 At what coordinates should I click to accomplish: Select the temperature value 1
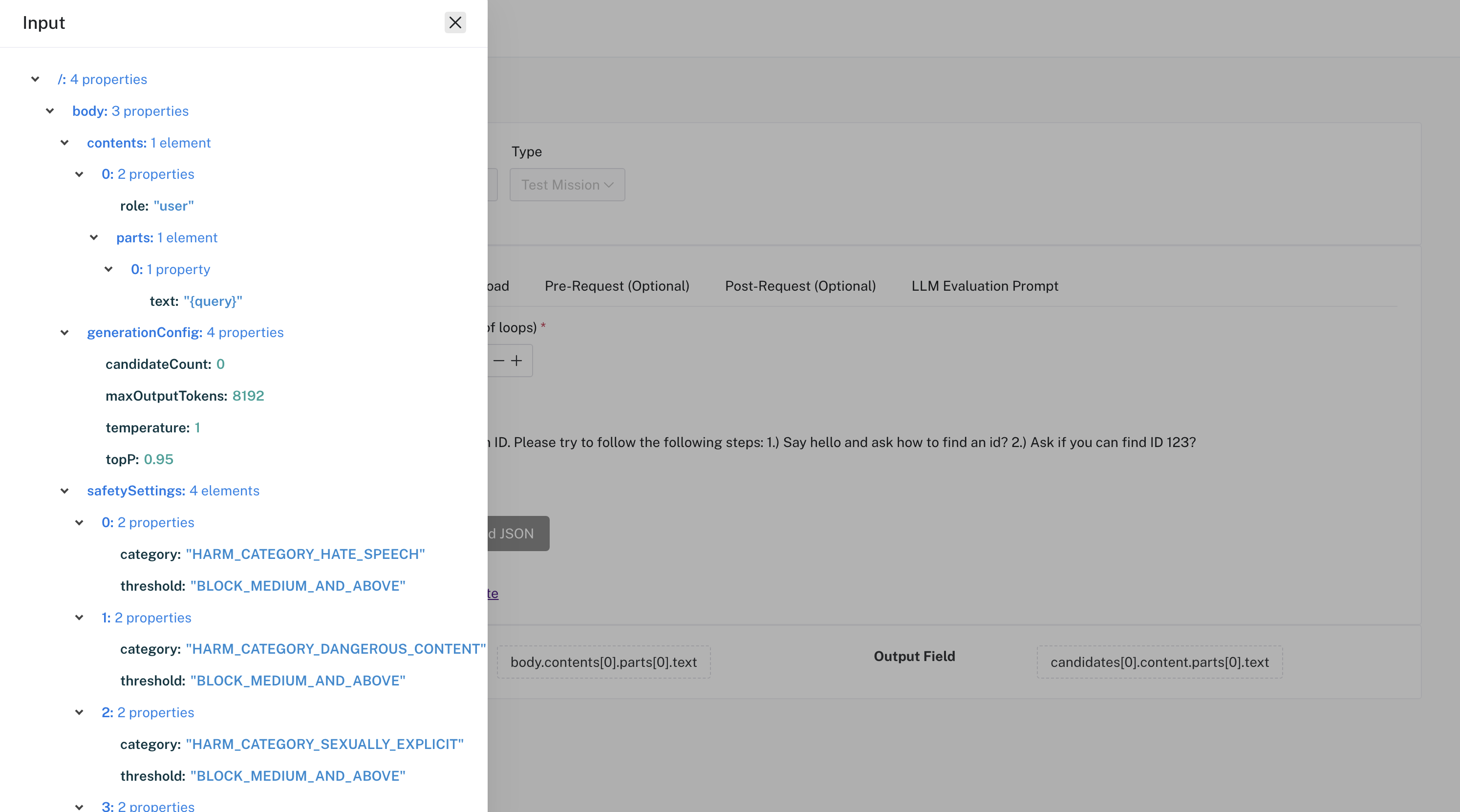[197, 428]
